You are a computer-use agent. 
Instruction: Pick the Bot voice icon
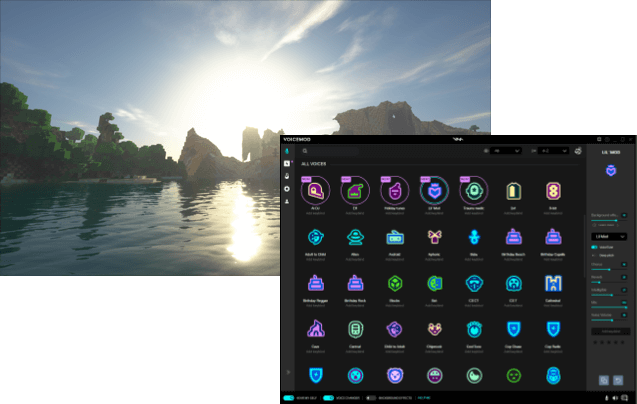(x=434, y=283)
